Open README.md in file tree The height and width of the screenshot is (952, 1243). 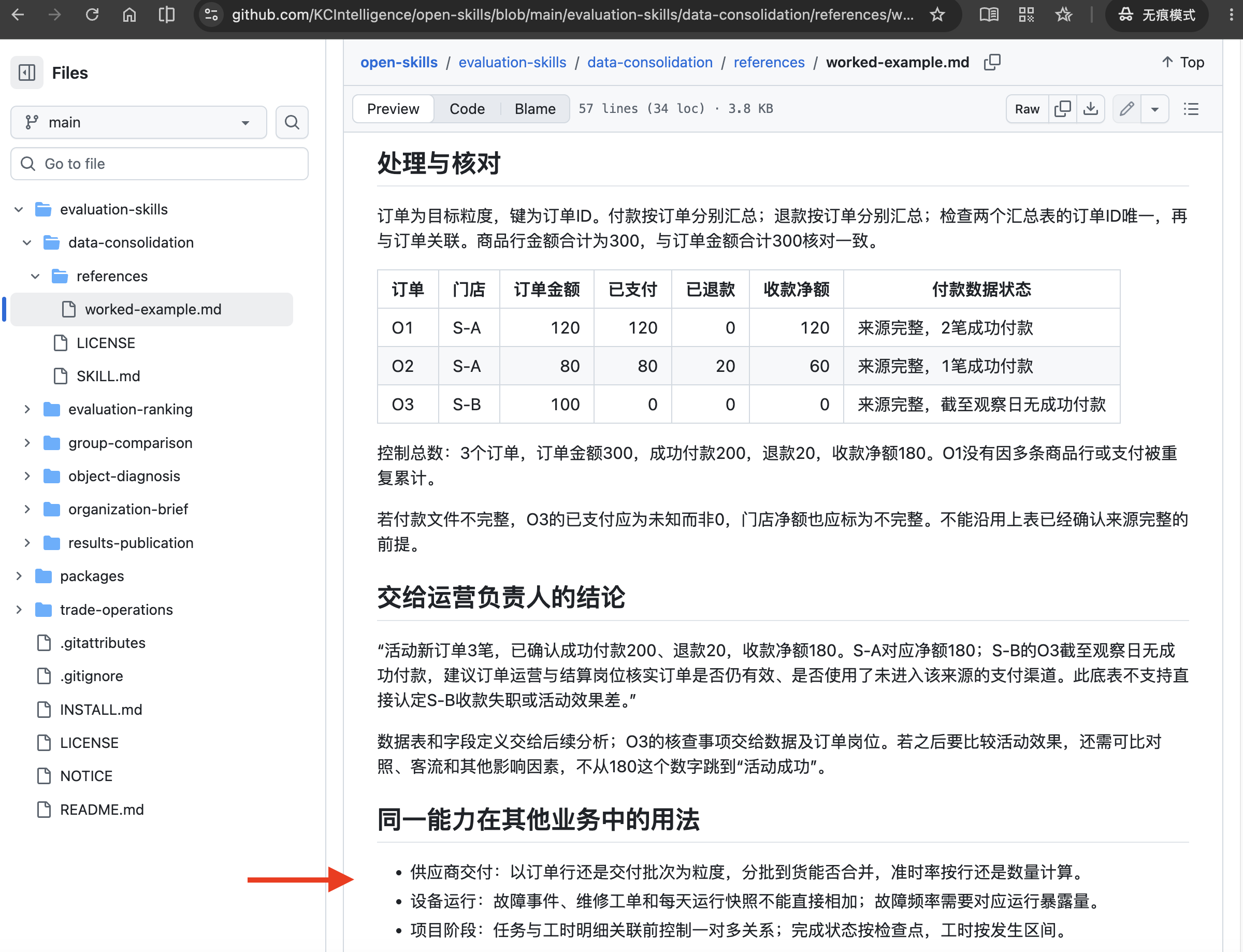pos(102,810)
